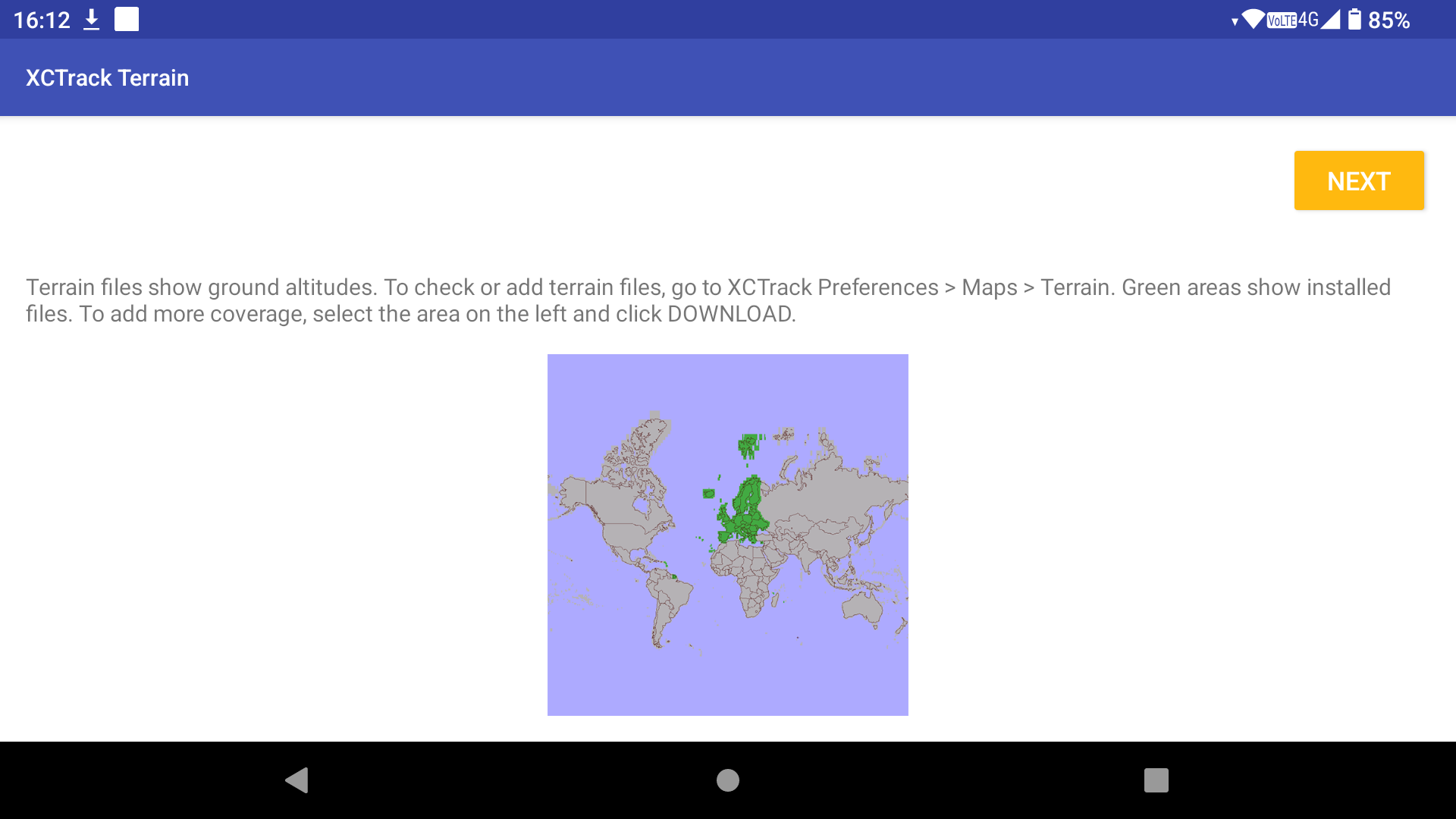The image size is (1456, 819).
Task: Tap the 85% battery percentage text
Action: point(1389,20)
